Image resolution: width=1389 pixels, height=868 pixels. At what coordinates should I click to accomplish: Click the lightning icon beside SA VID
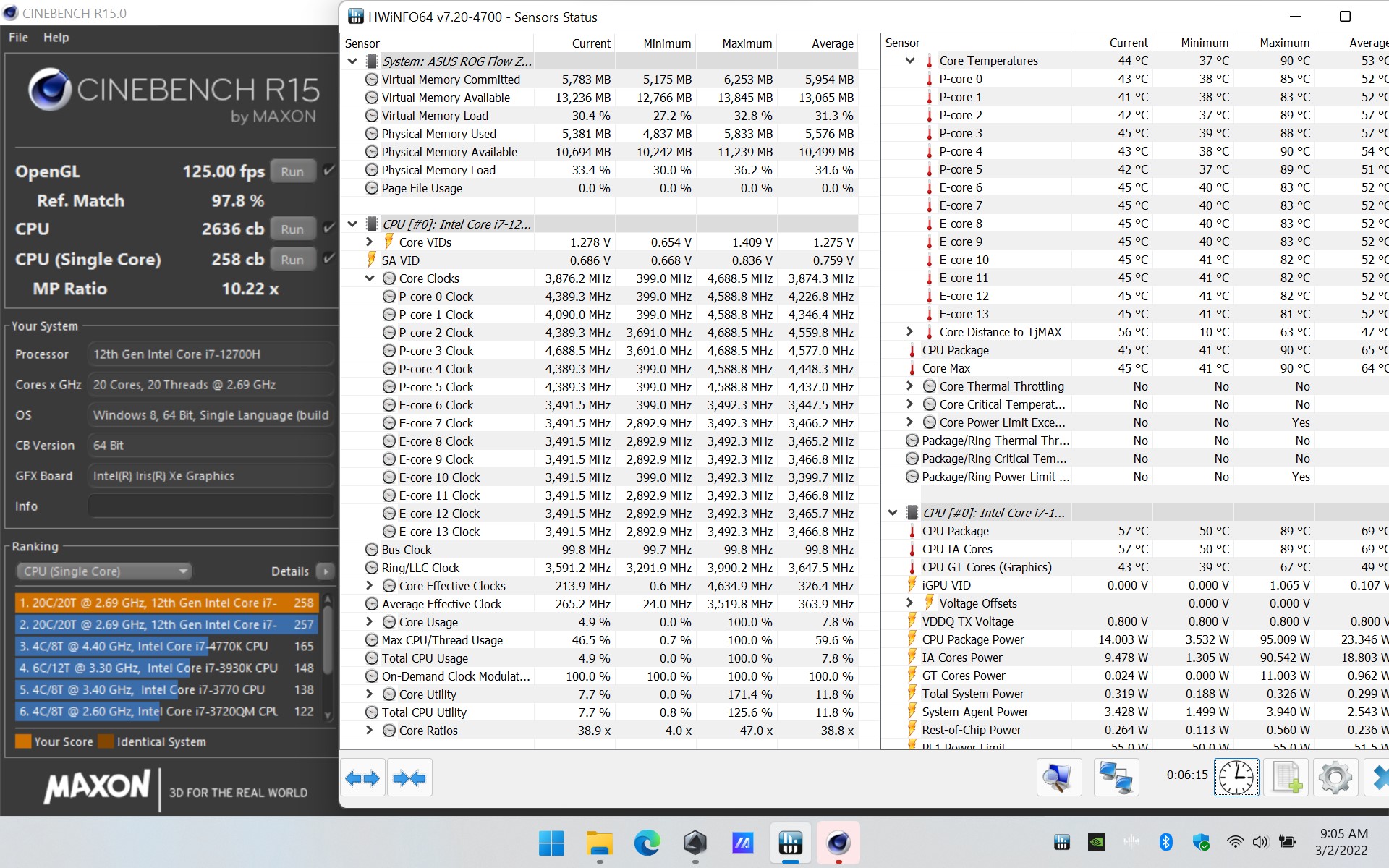[371, 260]
